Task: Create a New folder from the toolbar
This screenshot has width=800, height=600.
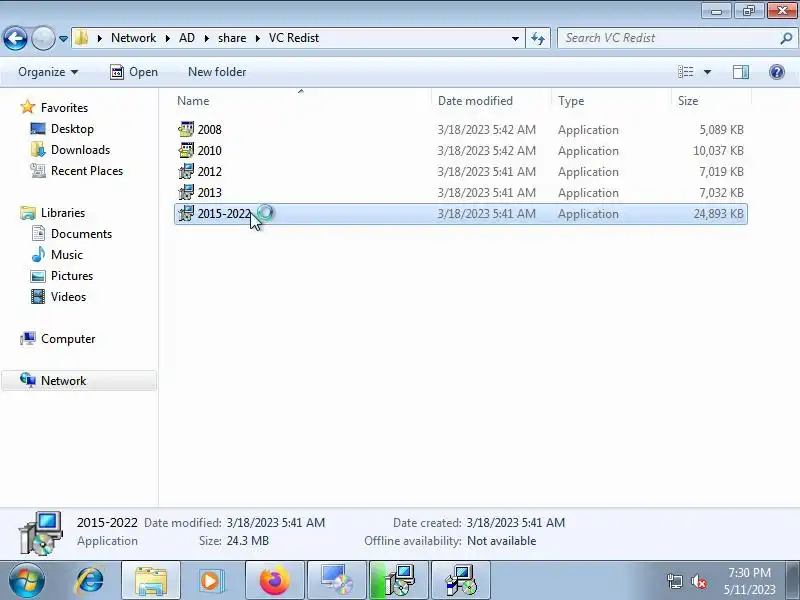Action: (x=217, y=72)
